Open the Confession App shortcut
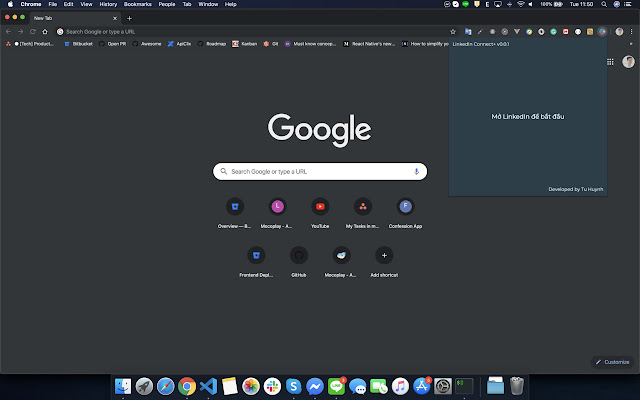 pos(405,213)
